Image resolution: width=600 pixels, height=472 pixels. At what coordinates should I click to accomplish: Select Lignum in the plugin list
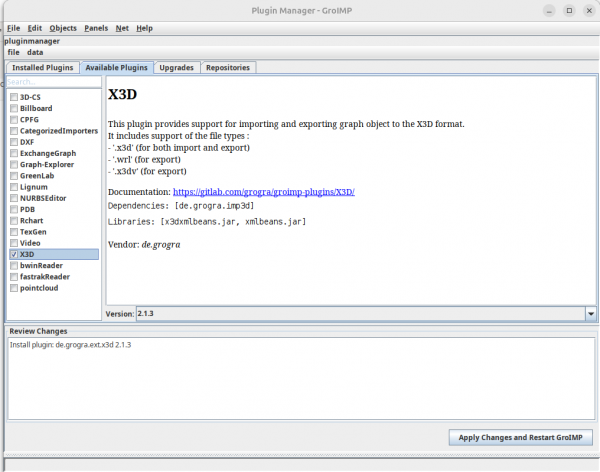pyautogui.click(x=34, y=187)
